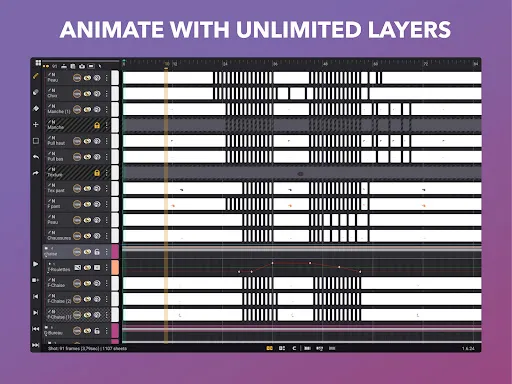Click the orange color tag of F-Roulettes
The image size is (512, 384).
click(x=115, y=267)
